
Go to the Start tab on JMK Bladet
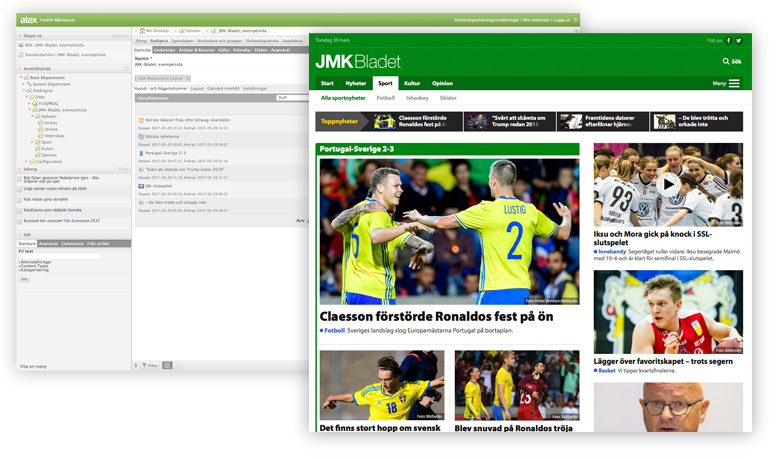pos(327,84)
